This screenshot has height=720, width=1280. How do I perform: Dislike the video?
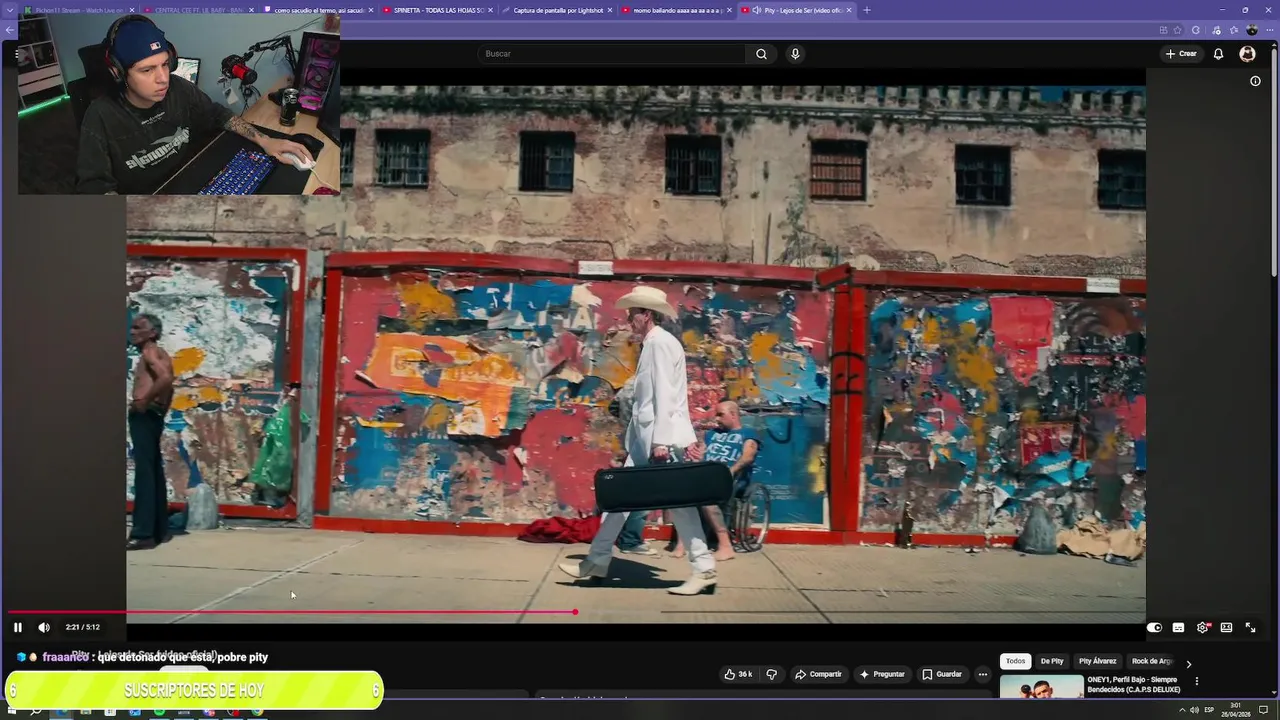click(771, 674)
